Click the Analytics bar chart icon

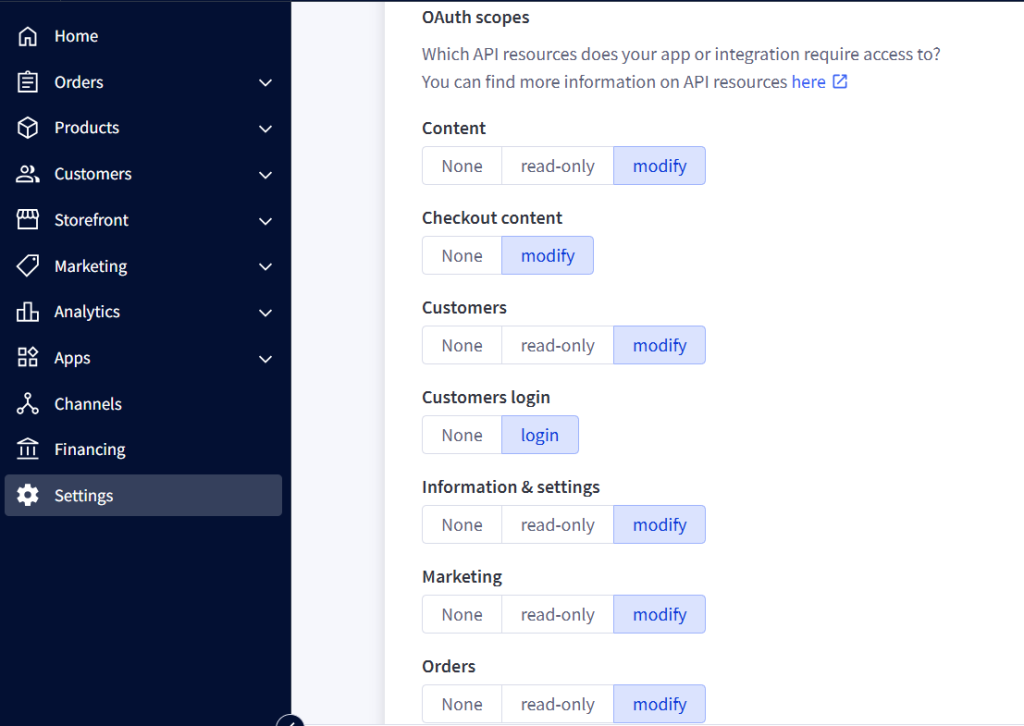(28, 312)
